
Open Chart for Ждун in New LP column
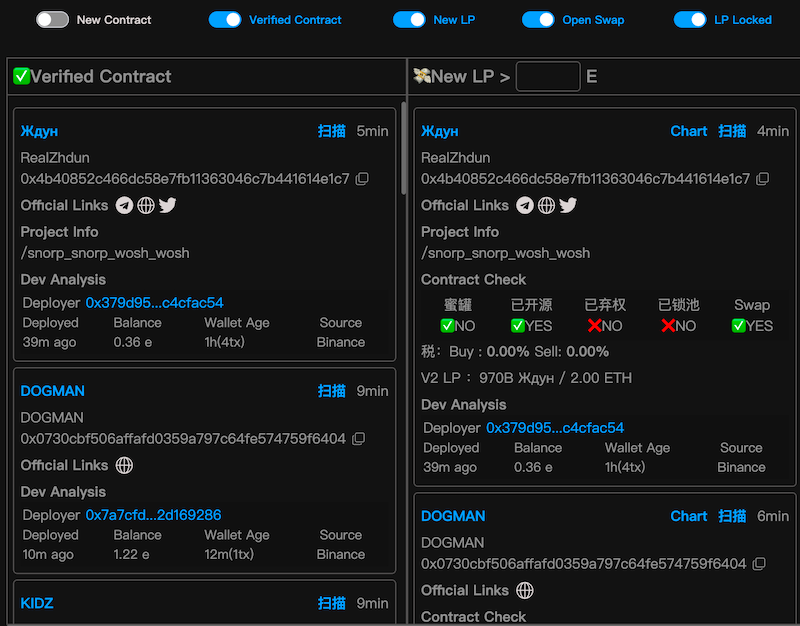tap(689, 131)
